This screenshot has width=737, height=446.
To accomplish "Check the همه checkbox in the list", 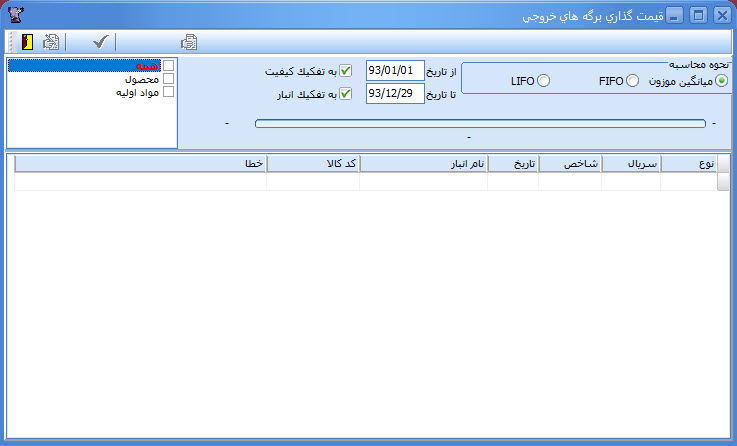I will 168,66.
